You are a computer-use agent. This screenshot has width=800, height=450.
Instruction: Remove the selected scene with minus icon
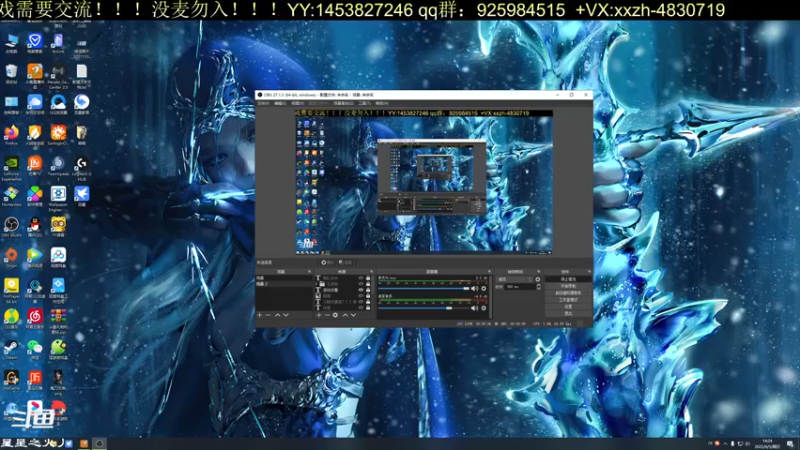[x=268, y=315]
